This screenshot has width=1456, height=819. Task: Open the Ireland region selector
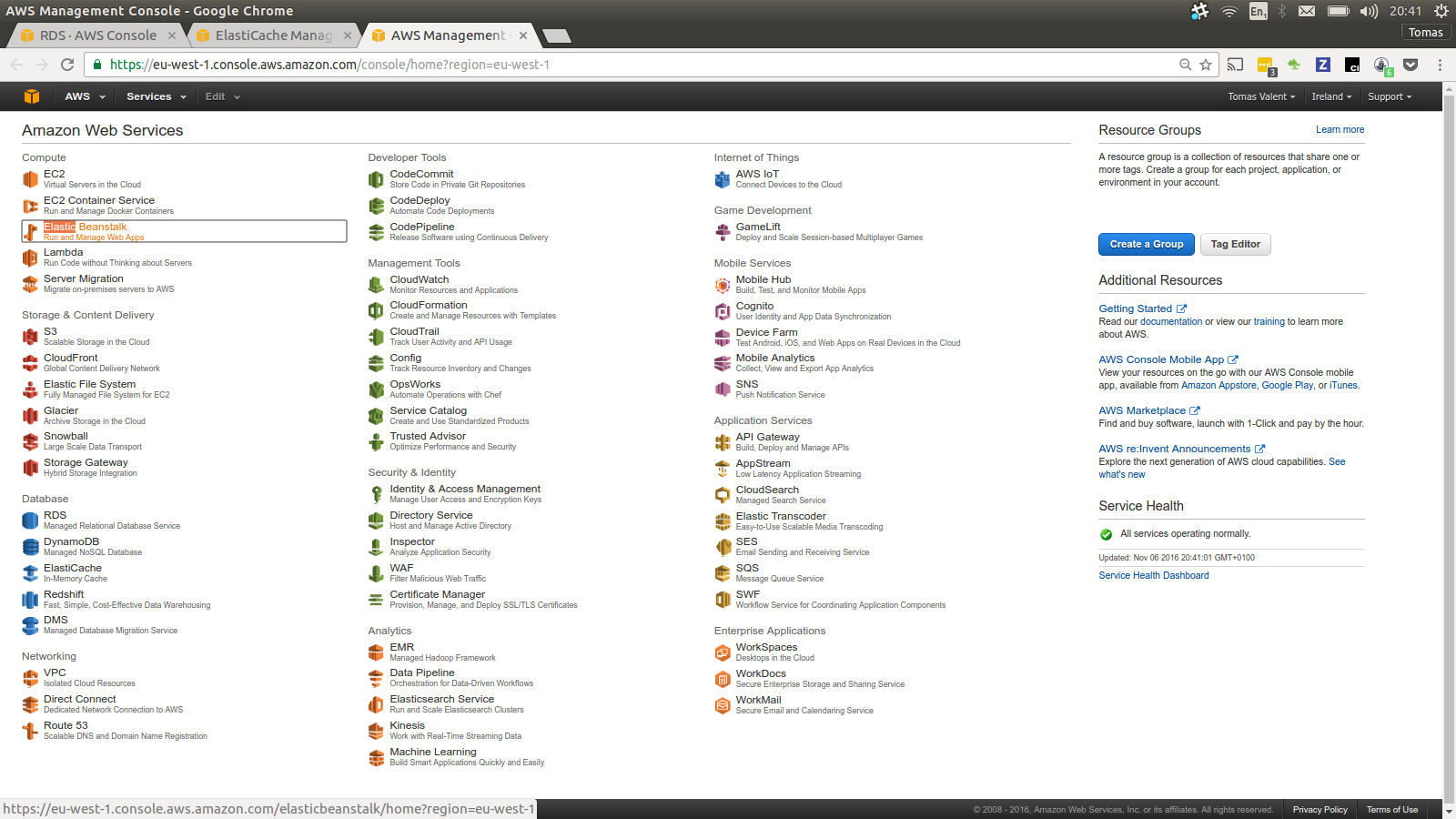click(x=1331, y=96)
